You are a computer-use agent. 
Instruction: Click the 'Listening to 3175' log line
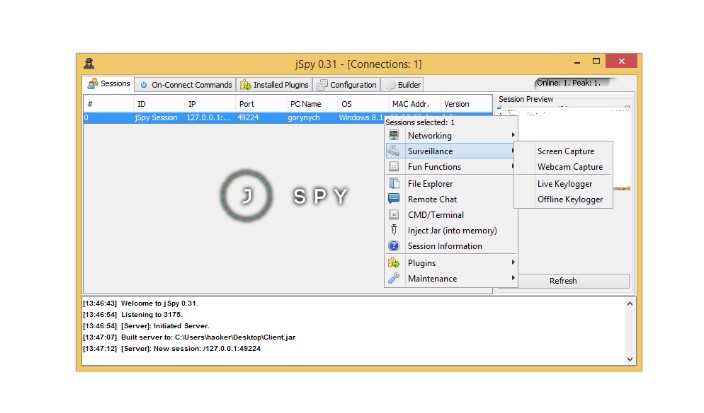coord(132,315)
